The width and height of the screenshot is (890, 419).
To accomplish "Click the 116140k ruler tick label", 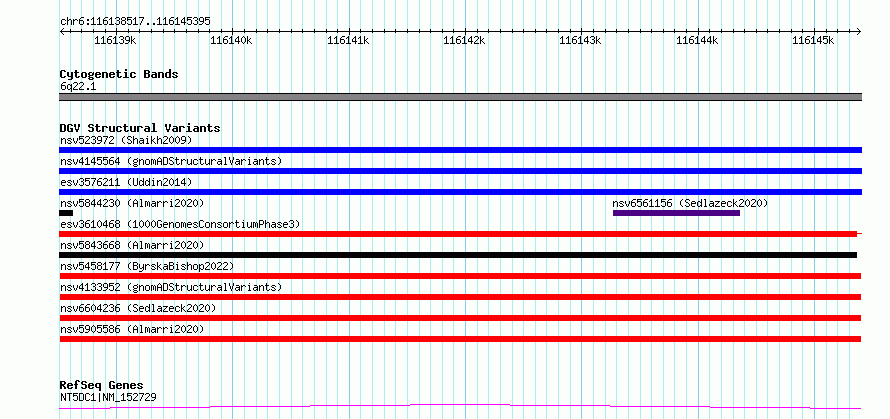I will (232, 40).
